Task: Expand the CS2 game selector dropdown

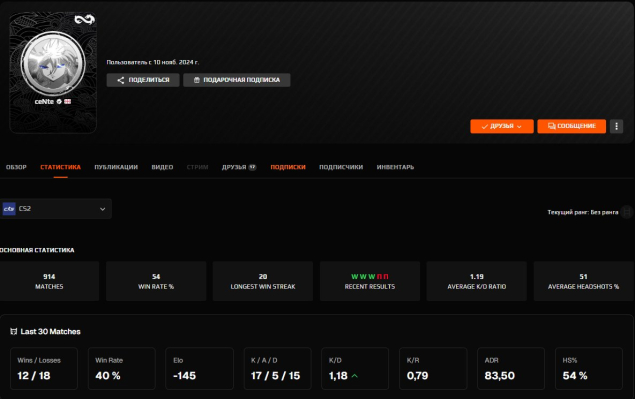Action: [x=56, y=209]
